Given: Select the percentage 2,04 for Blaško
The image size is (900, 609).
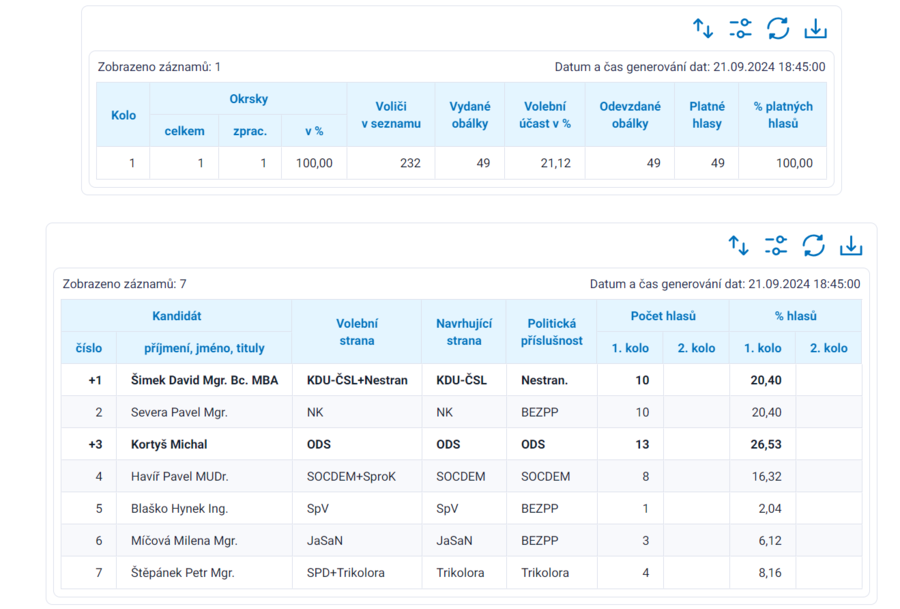Looking at the screenshot, I should [x=770, y=509].
